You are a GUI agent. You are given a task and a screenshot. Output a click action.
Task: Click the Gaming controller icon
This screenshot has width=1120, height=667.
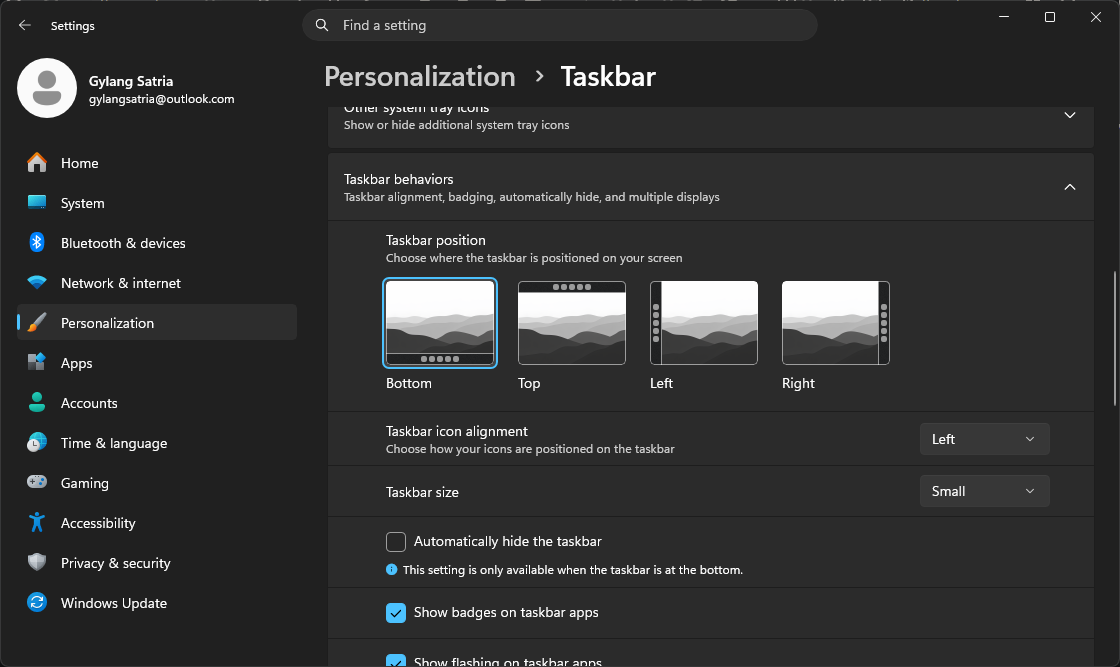pyautogui.click(x=36, y=483)
